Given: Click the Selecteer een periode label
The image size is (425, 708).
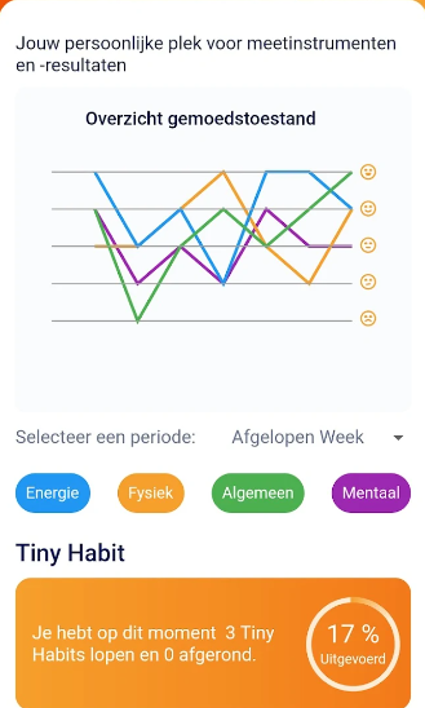Looking at the screenshot, I should point(106,437).
